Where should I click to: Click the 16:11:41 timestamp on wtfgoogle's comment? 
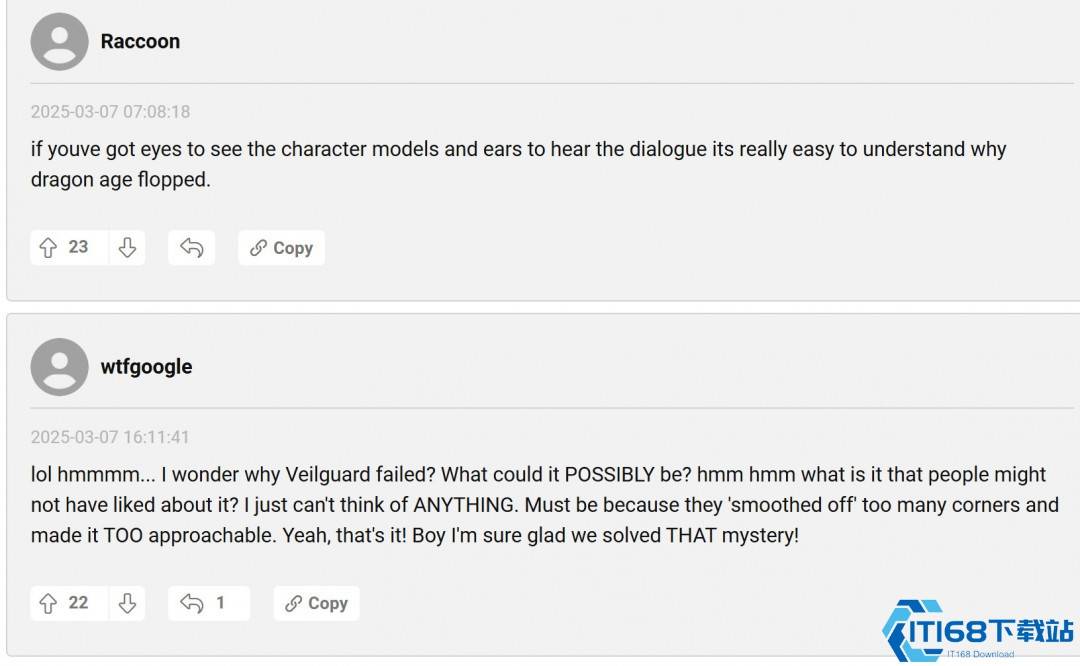pyautogui.click(x=110, y=437)
